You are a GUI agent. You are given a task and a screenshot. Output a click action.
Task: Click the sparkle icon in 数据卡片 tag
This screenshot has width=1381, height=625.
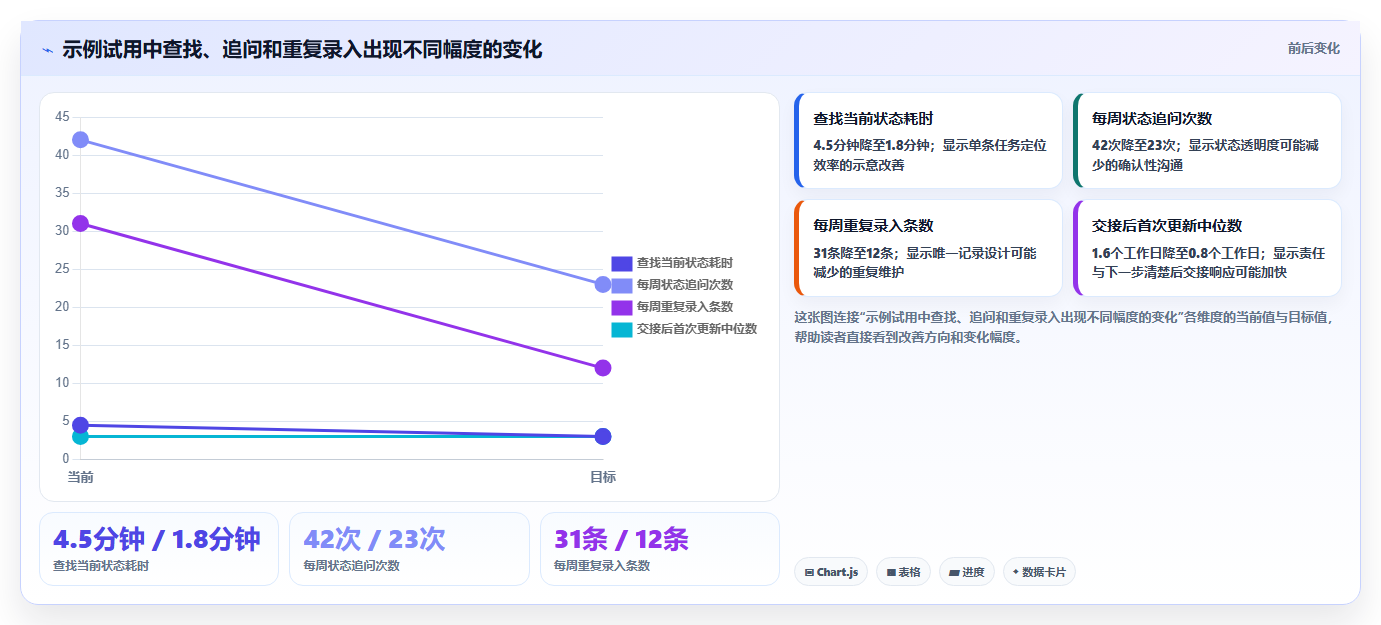(x=1016, y=572)
